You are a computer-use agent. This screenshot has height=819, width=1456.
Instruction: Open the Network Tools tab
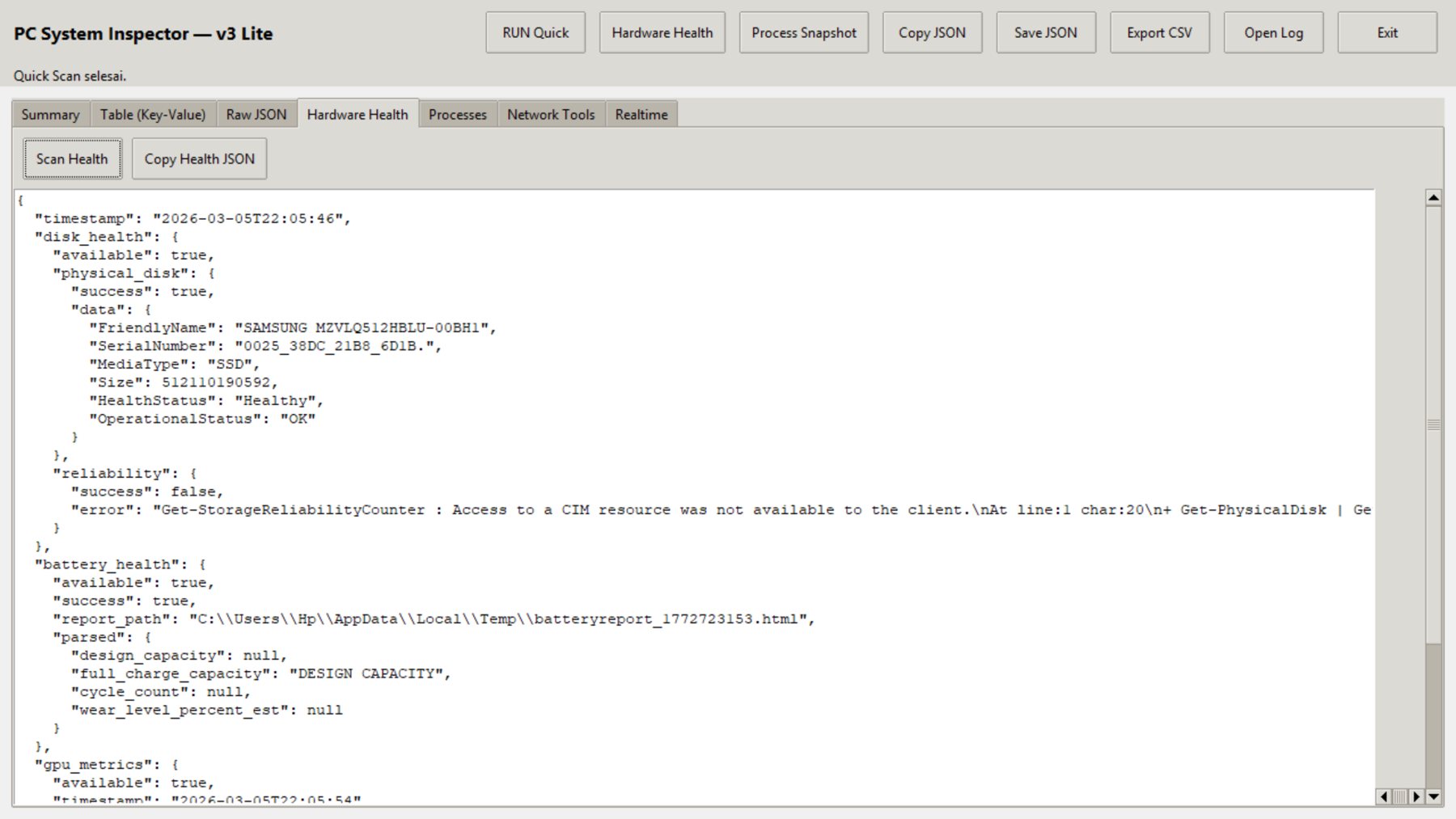click(550, 115)
